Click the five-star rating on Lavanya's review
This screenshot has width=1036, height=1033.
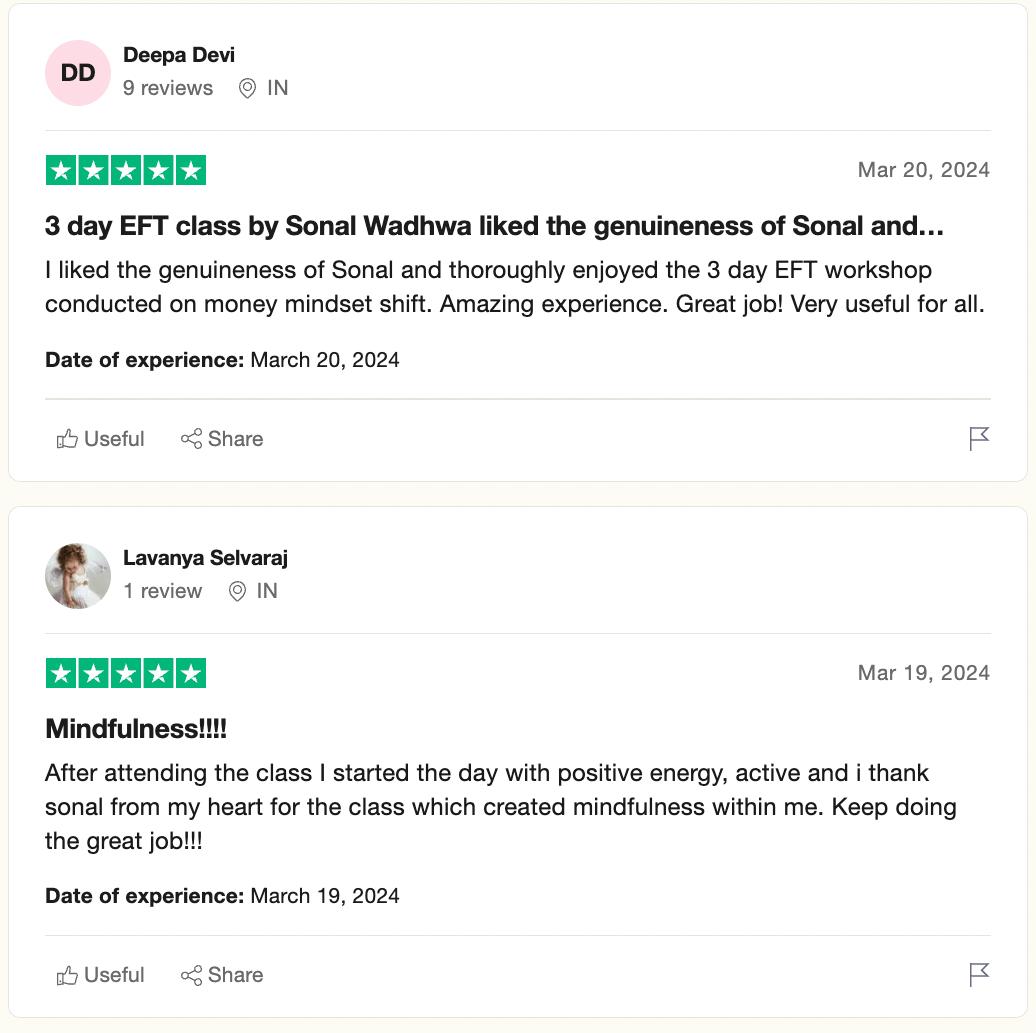[126, 674]
